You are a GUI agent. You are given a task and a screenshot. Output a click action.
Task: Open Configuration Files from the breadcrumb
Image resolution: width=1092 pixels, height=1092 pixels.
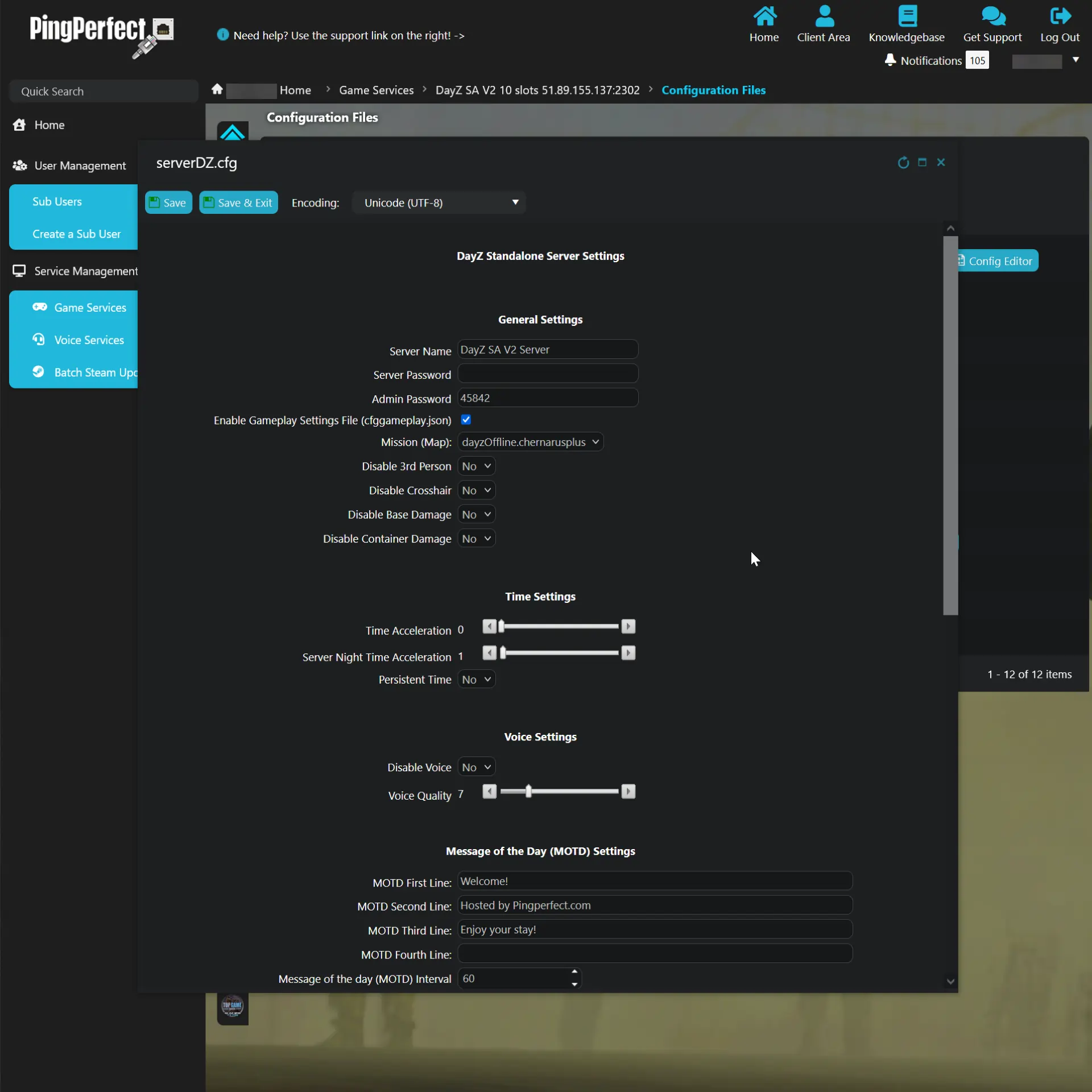click(713, 90)
